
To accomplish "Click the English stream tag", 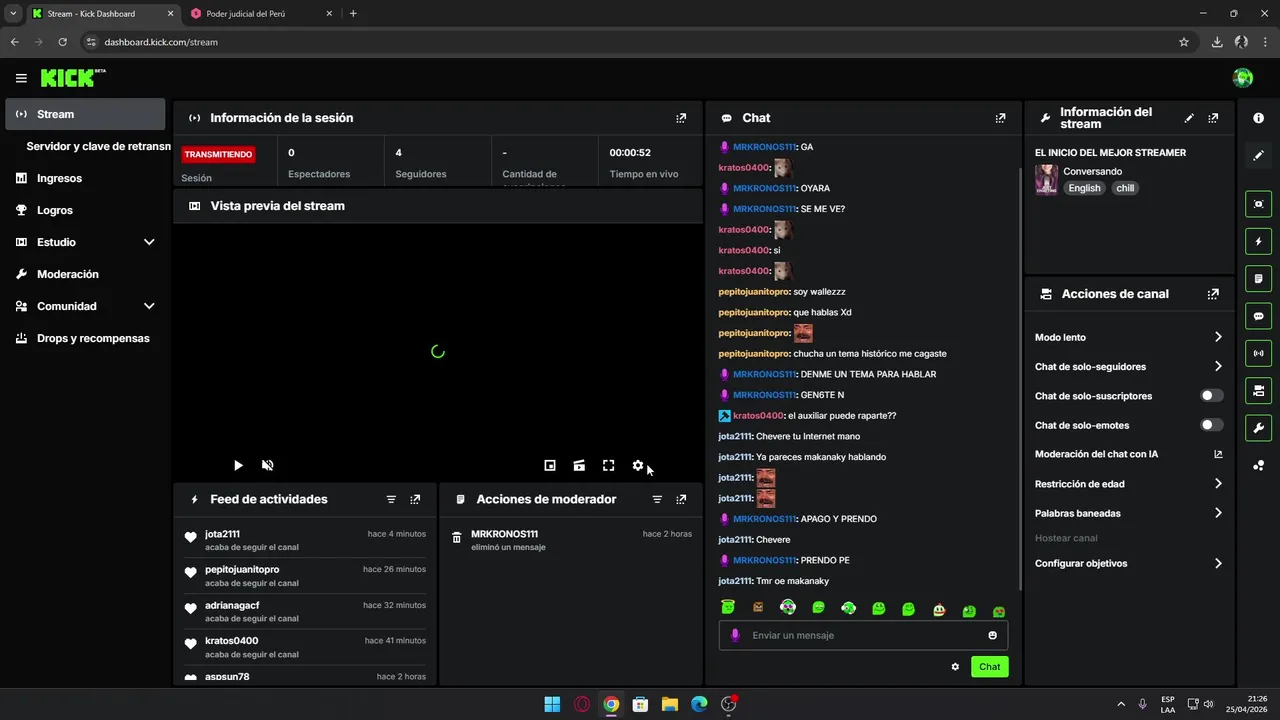I will [x=1084, y=188].
